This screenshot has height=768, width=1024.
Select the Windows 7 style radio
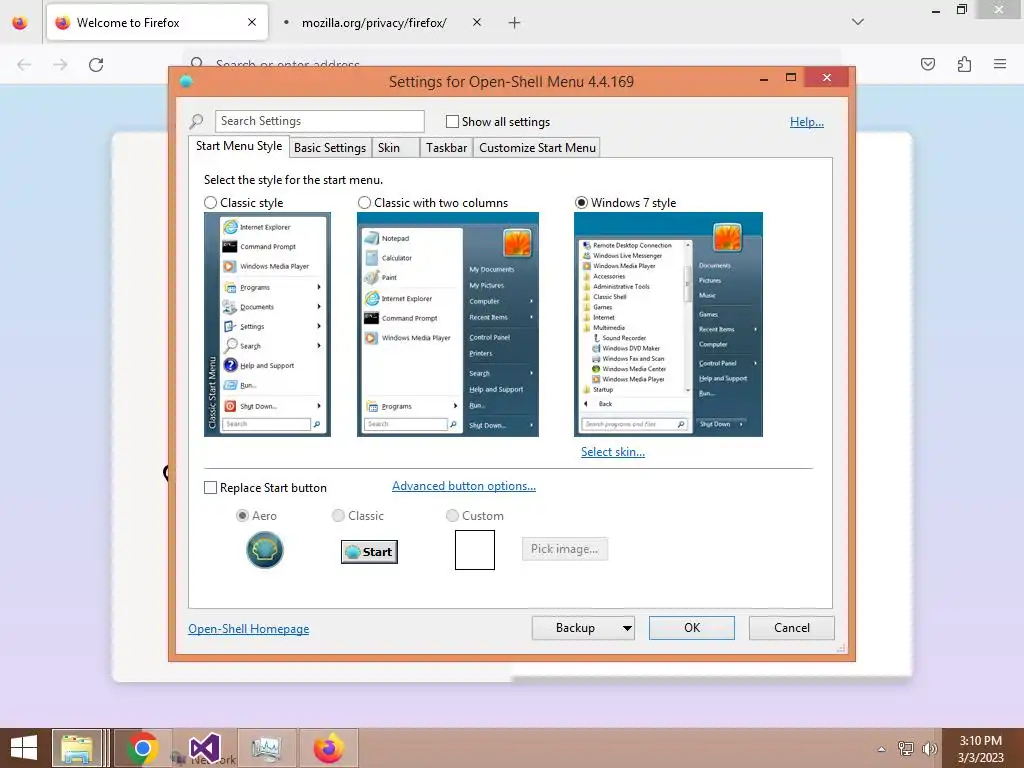pos(581,202)
